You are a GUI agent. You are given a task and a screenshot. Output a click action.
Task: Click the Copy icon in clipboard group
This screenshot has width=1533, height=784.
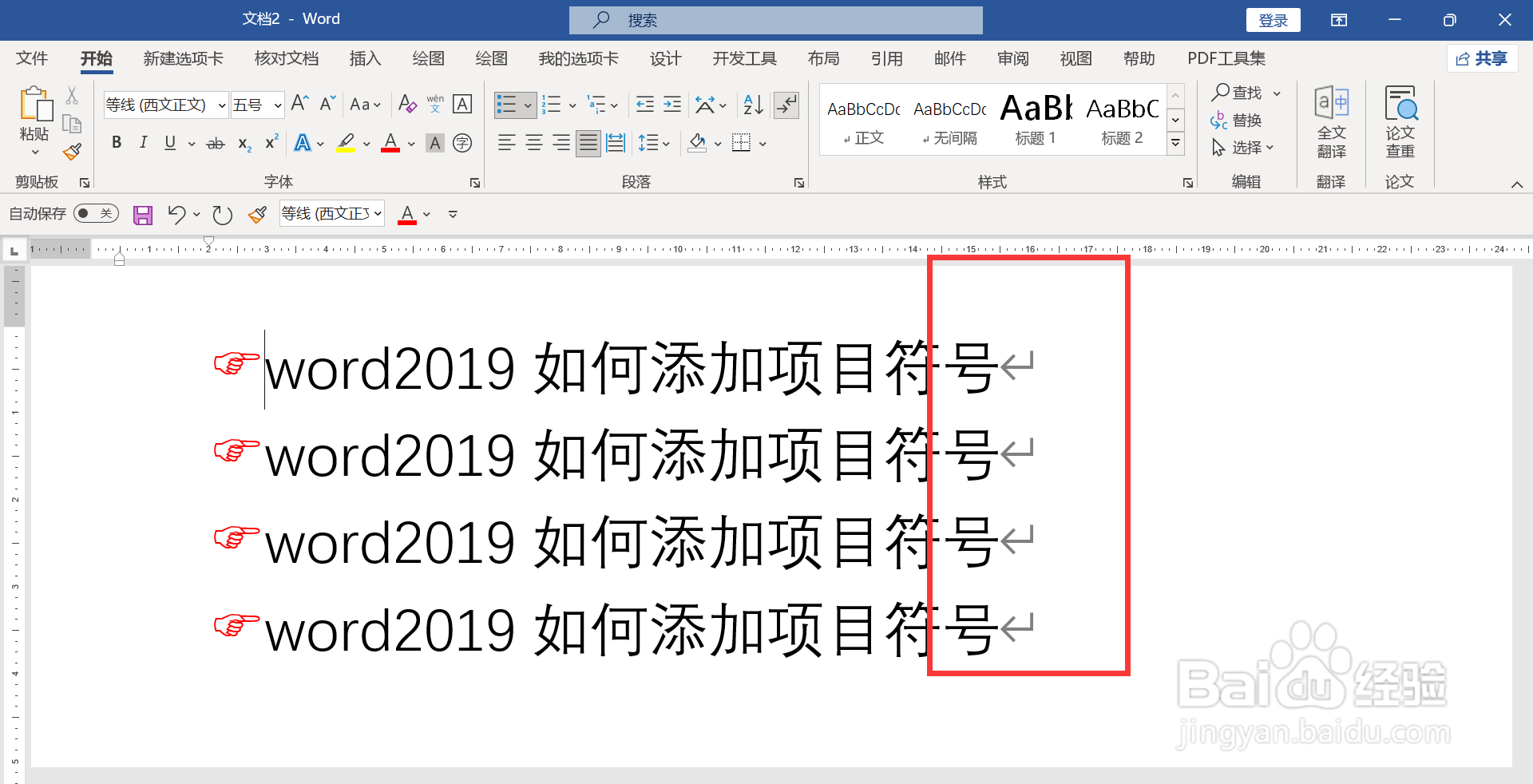click(72, 124)
